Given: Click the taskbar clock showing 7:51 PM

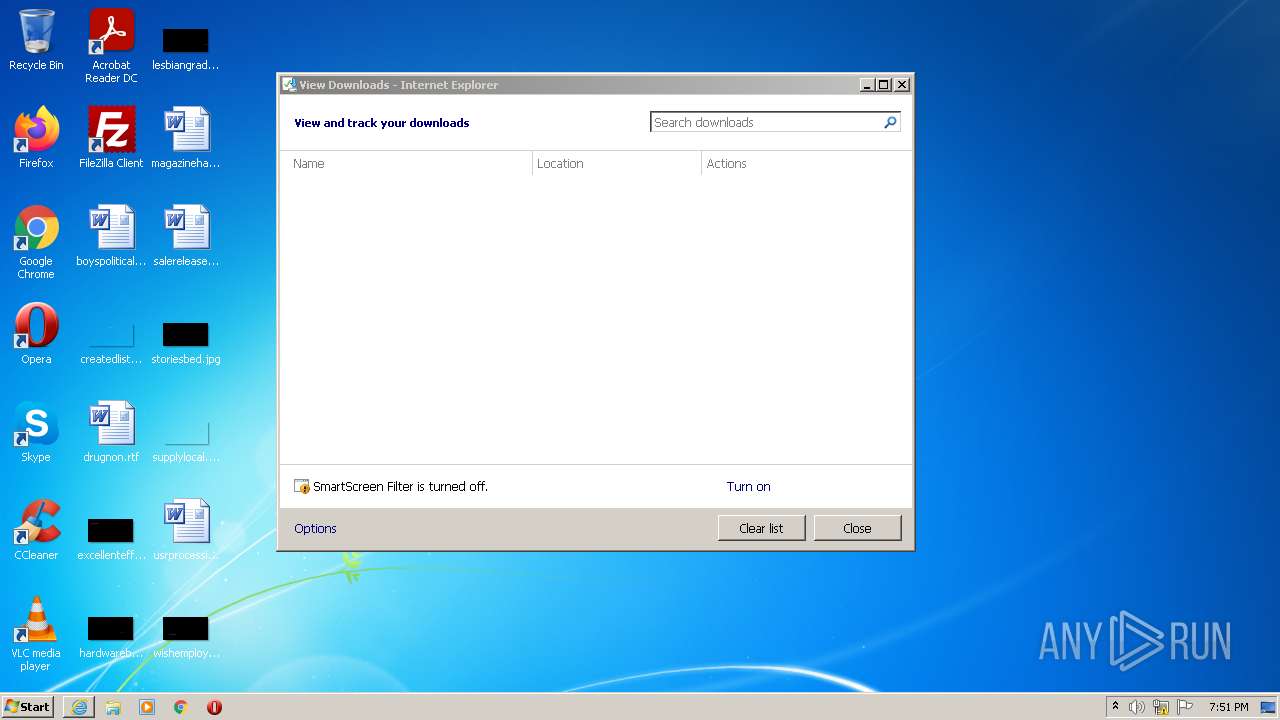Looking at the screenshot, I should tap(1228, 707).
